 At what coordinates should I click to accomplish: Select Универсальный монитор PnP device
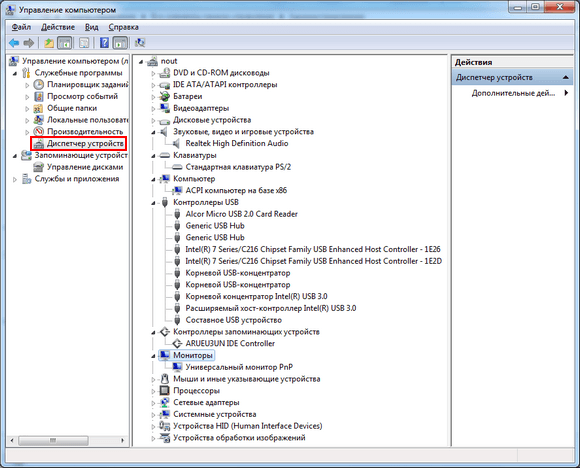[239, 367]
